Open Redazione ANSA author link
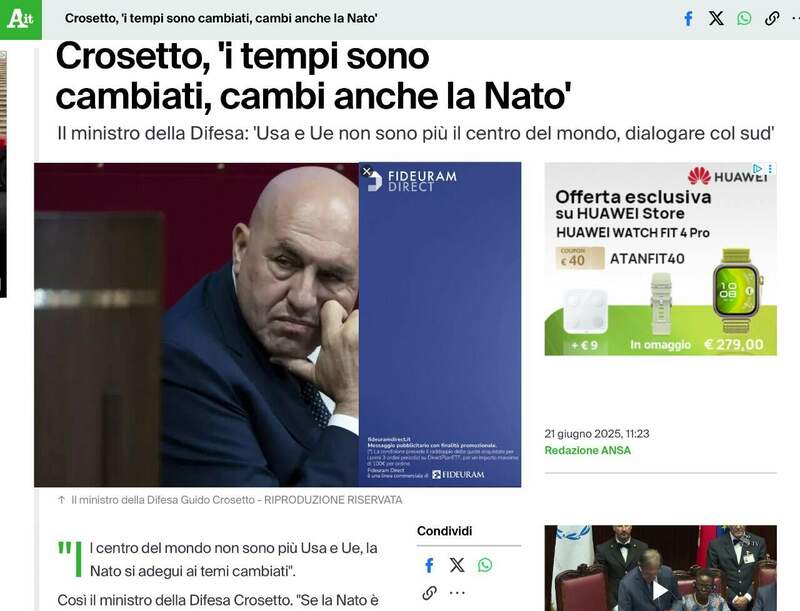Image resolution: width=800 pixels, height=611 pixels. tap(587, 450)
